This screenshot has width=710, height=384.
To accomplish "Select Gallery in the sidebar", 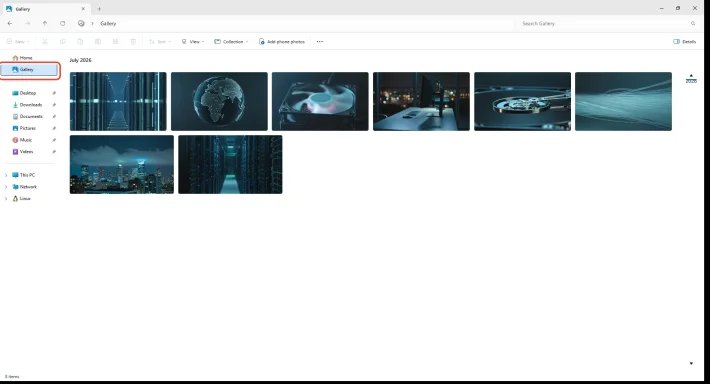I will [x=29, y=70].
